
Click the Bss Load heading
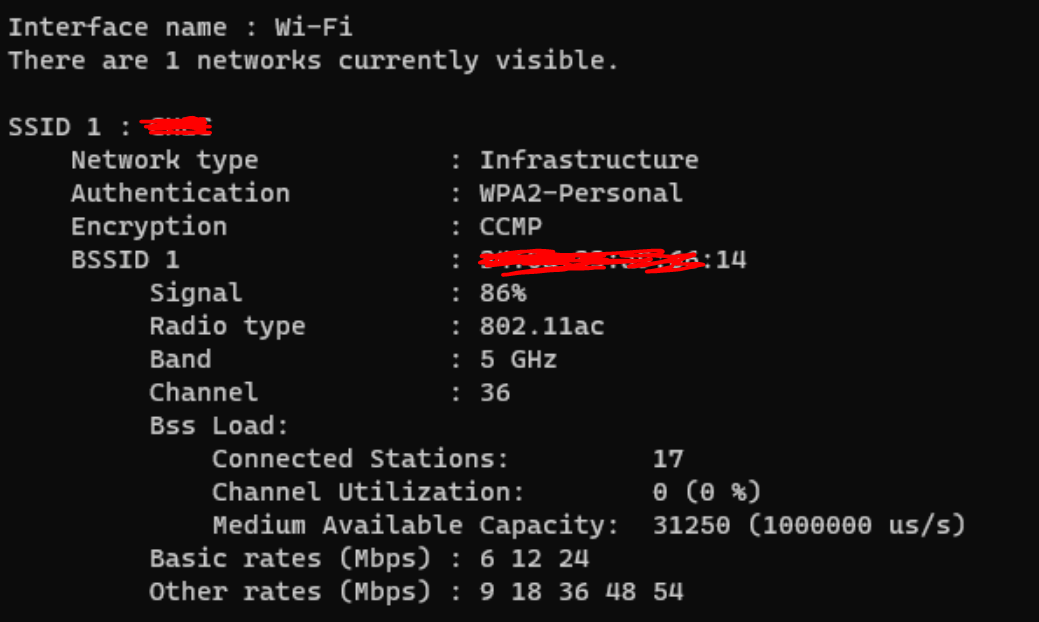(219, 425)
